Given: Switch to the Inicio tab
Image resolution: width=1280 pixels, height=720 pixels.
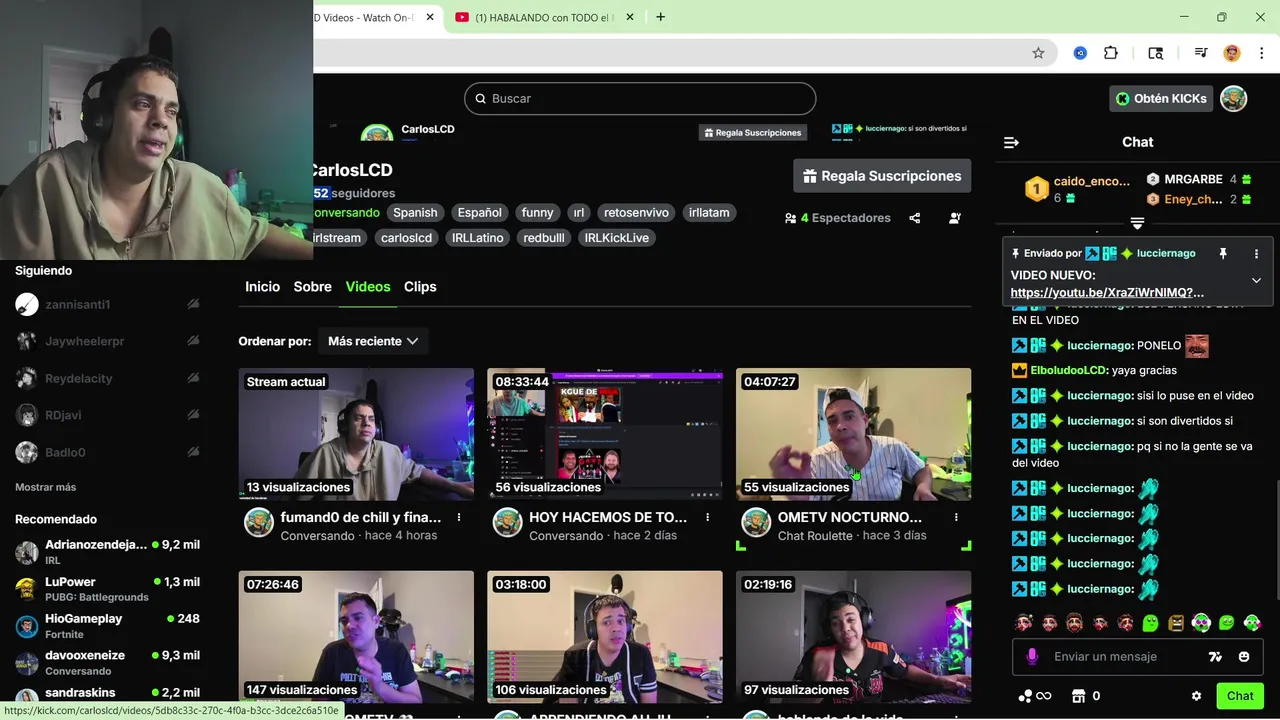Looking at the screenshot, I should (262, 286).
